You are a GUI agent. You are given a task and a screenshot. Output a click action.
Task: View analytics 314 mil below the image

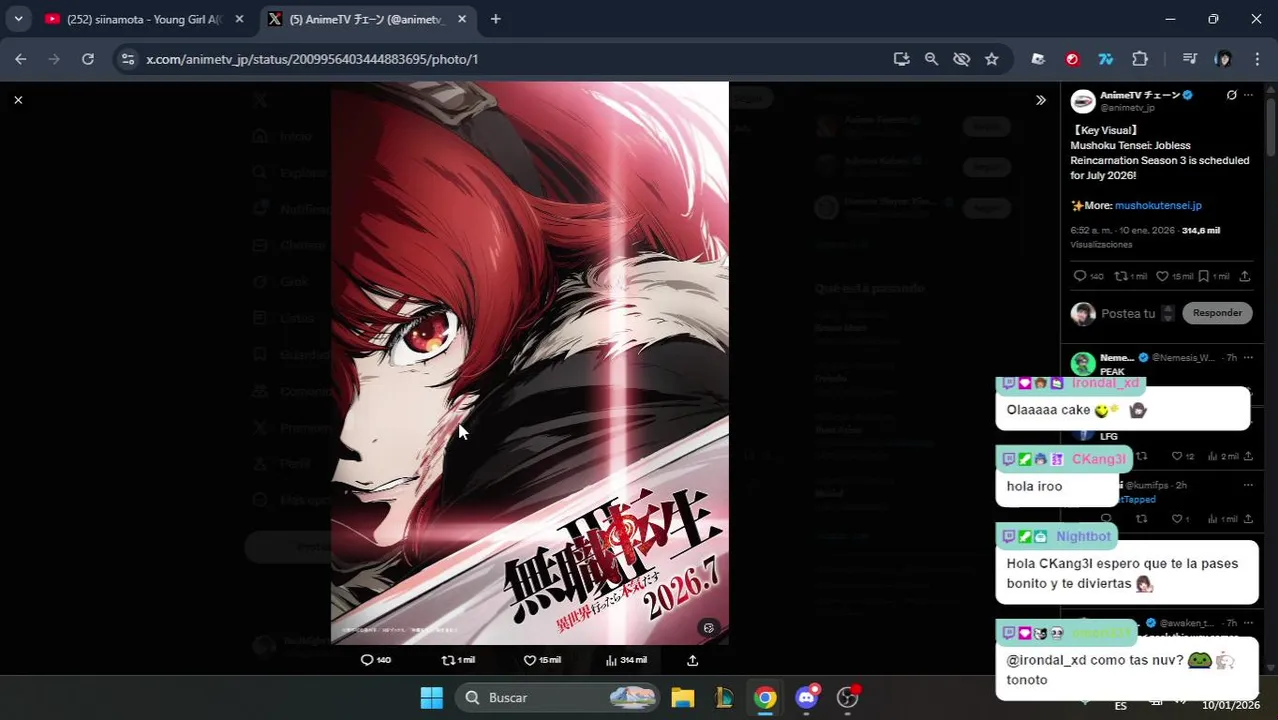pyautogui.click(x=626, y=660)
